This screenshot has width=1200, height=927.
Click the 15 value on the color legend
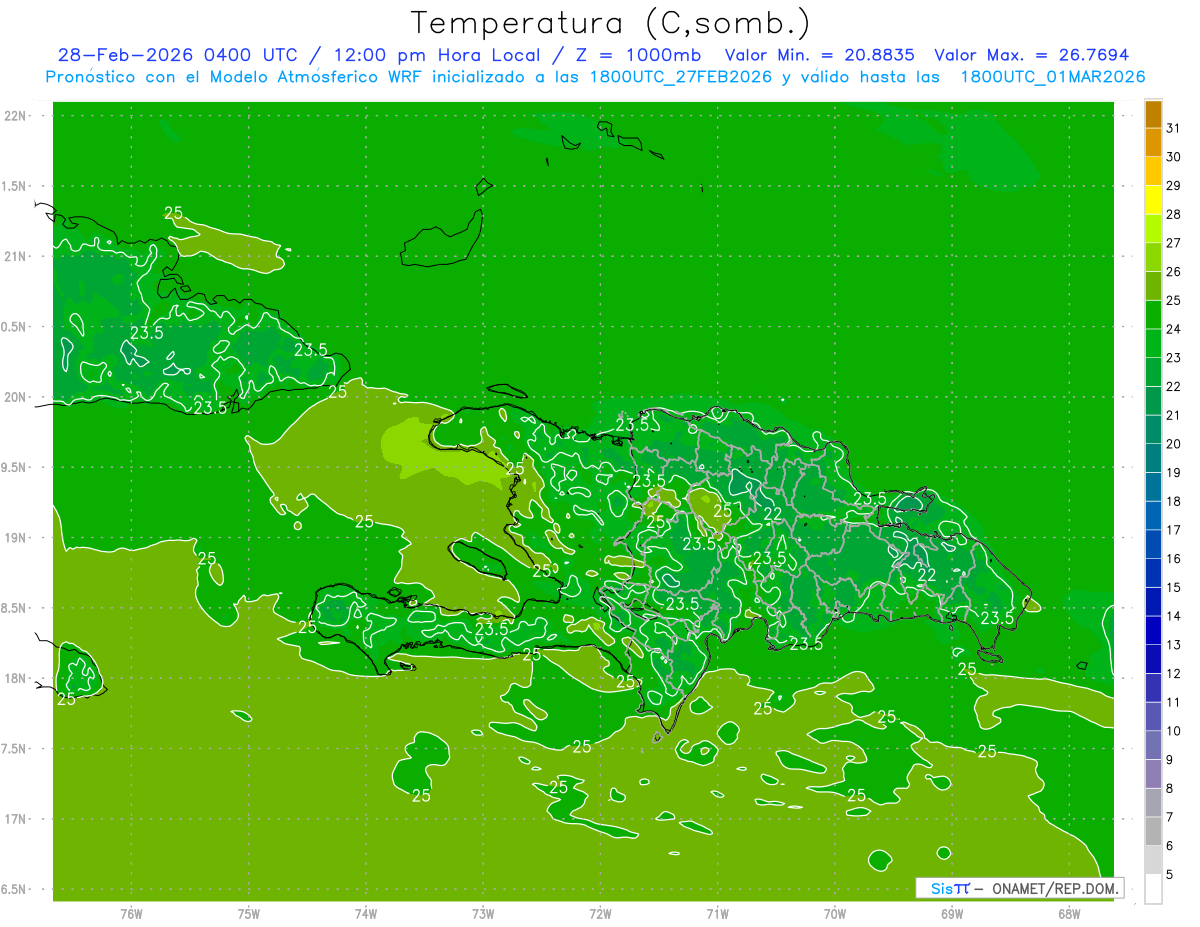point(1173,588)
